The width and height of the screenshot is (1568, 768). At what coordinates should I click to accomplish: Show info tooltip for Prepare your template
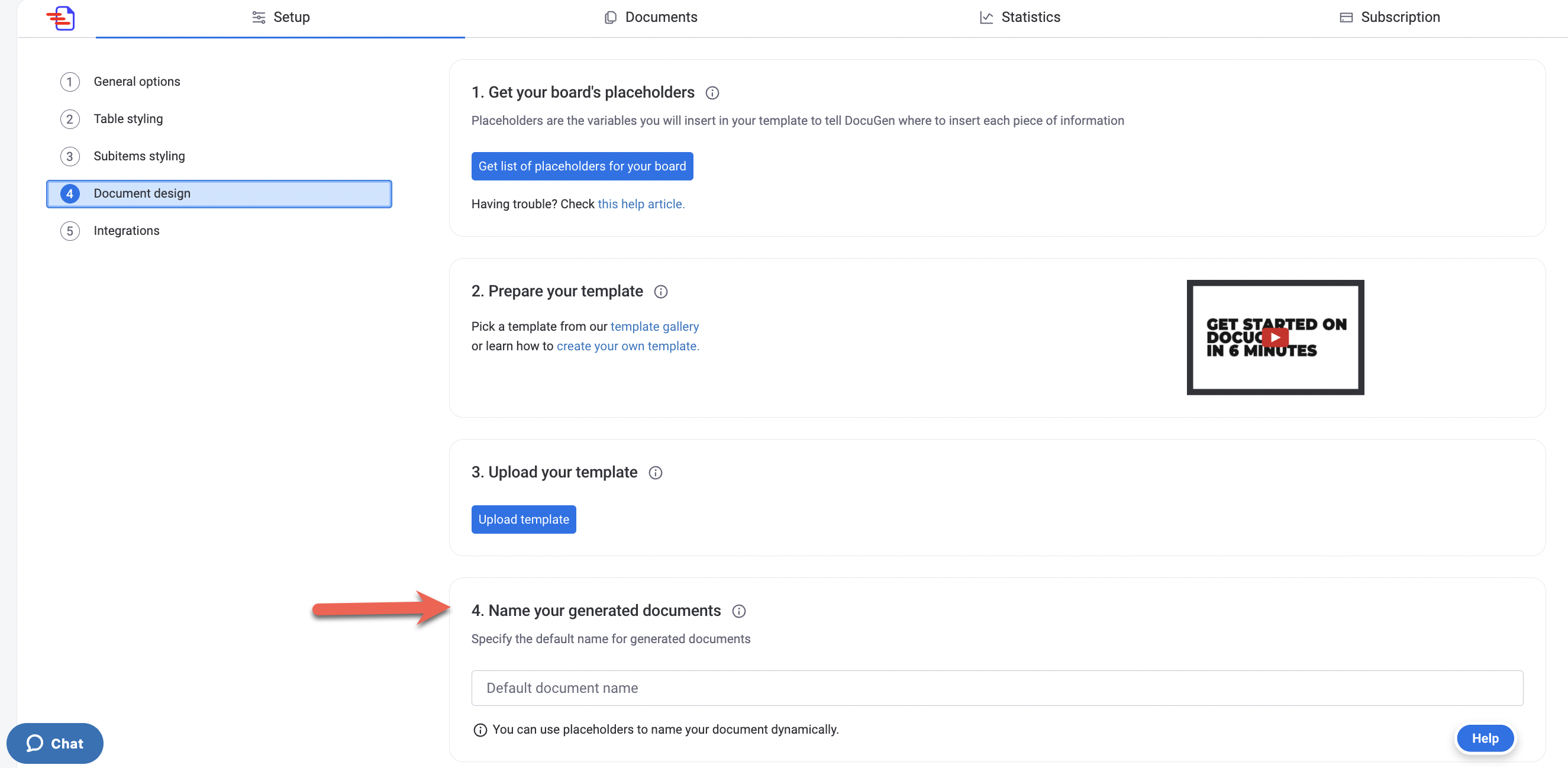tap(660, 292)
